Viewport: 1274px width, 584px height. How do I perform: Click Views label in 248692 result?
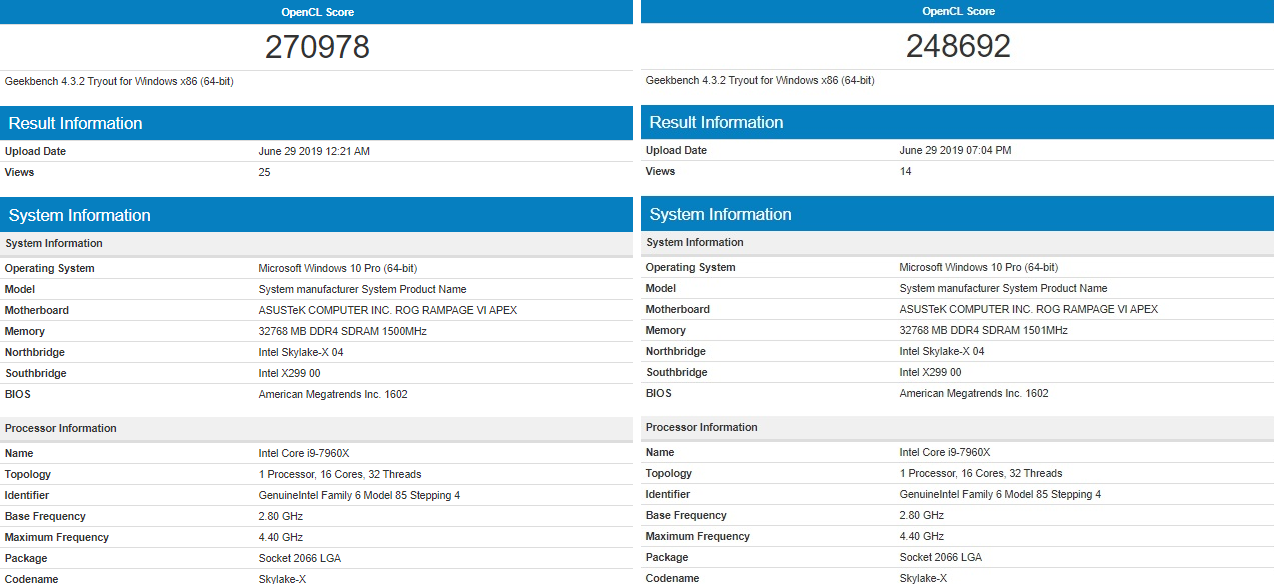pyautogui.click(x=660, y=171)
